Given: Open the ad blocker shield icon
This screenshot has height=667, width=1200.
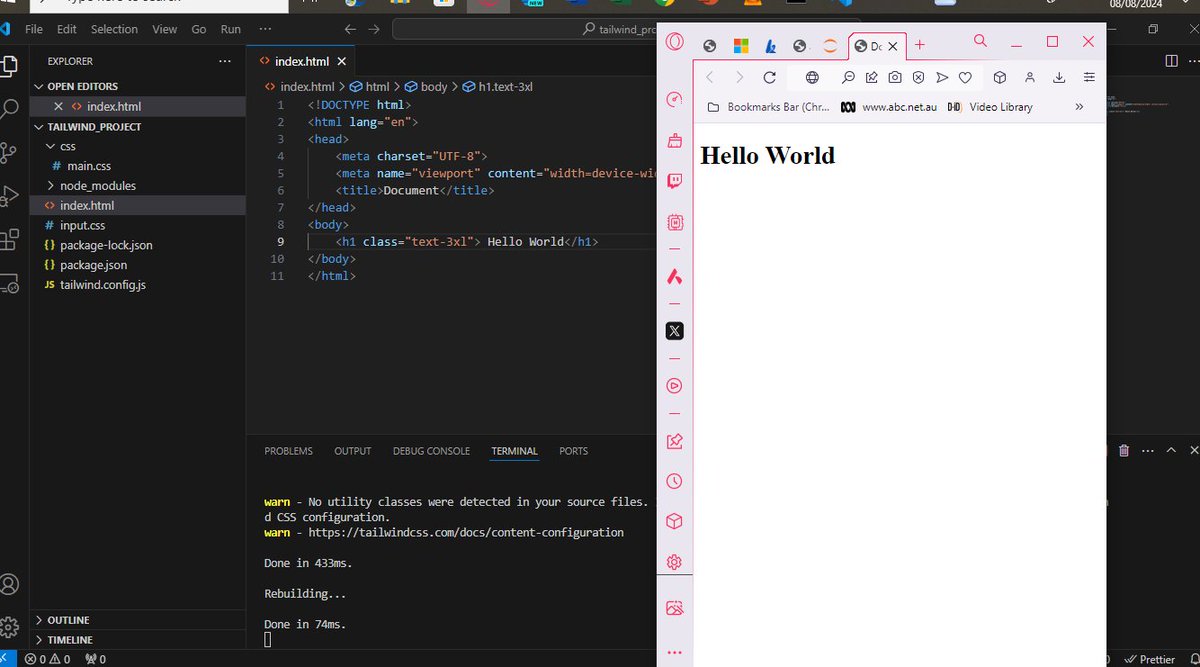Looking at the screenshot, I should click(x=918, y=77).
